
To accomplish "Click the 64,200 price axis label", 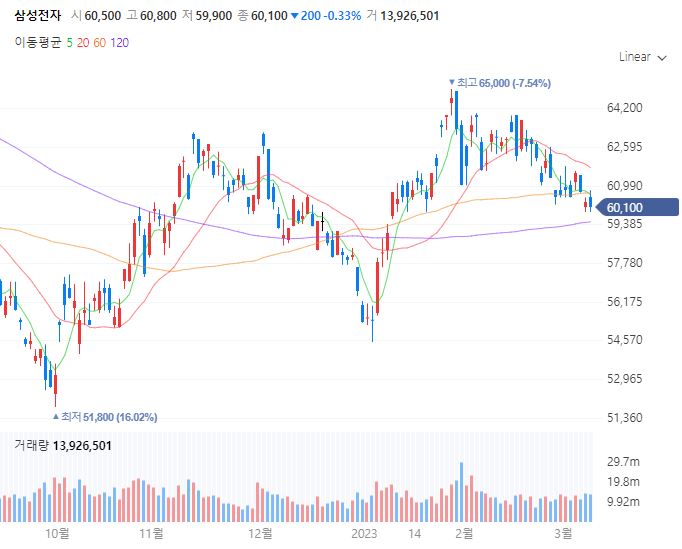I will pyautogui.click(x=624, y=108).
